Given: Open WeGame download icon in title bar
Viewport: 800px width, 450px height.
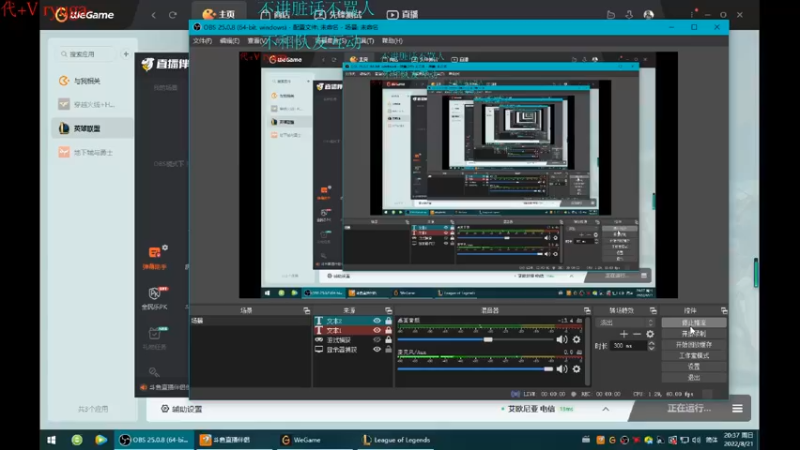Looking at the screenshot, I should click(x=629, y=15).
